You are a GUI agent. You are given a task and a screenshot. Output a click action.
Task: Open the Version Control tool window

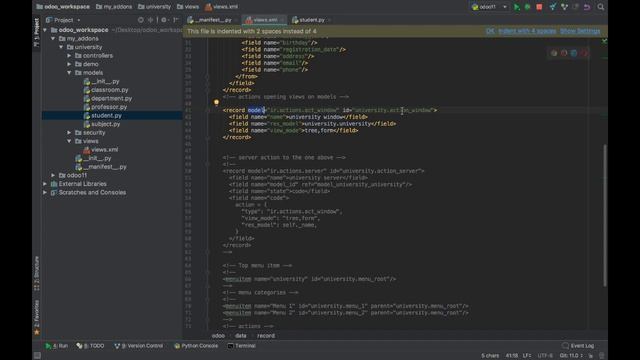click(138, 346)
